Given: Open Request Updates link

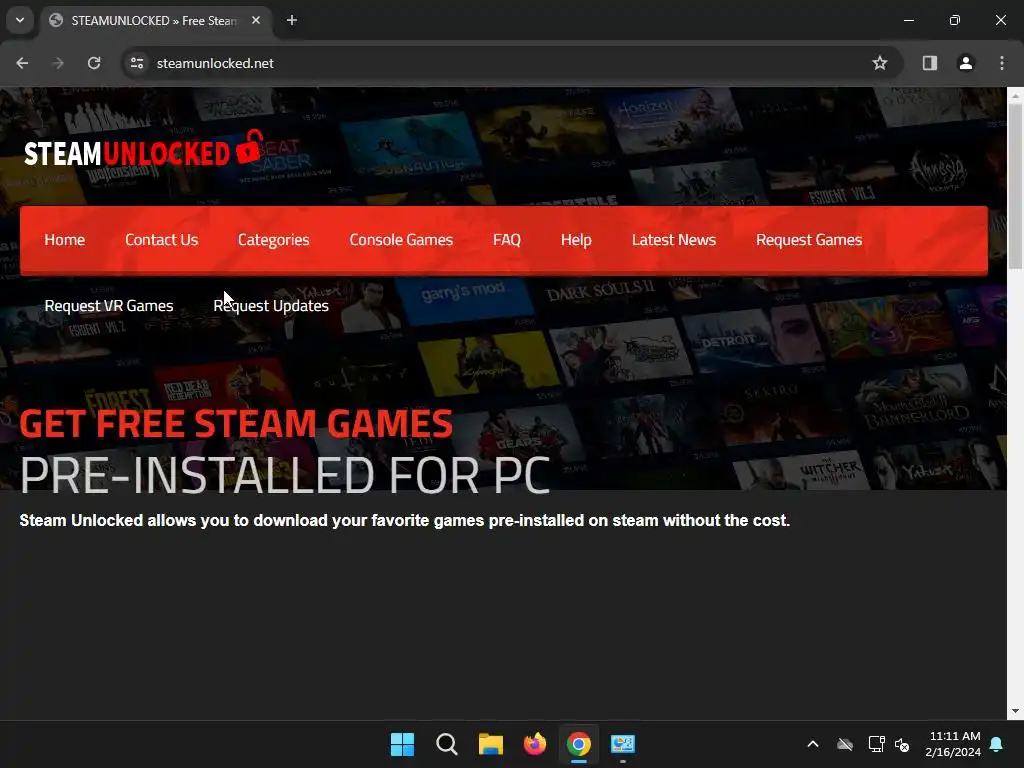Looking at the screenshot, I should (271, 306).
